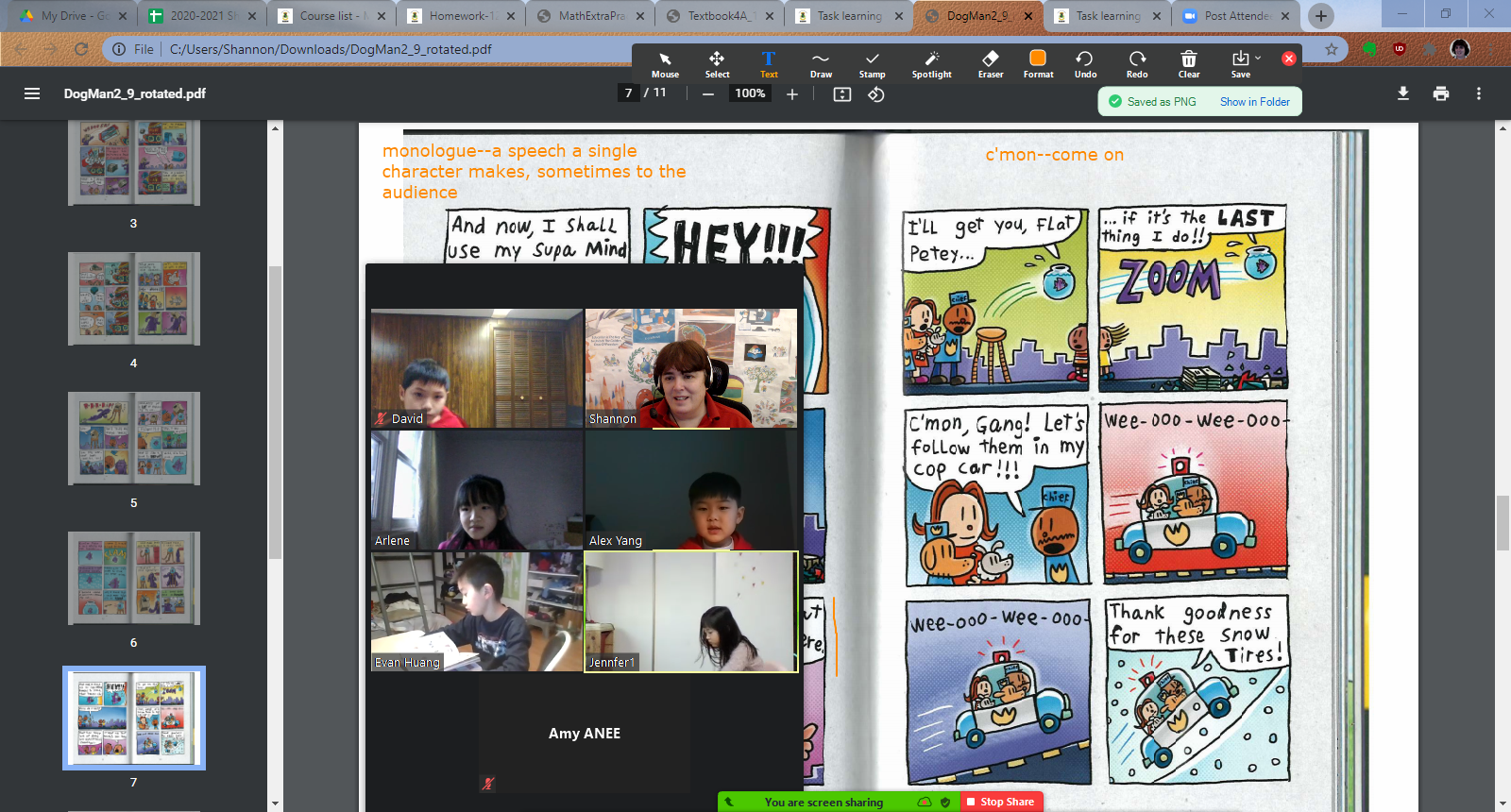Click the address bar file URL
Screen dimensions: 1511x812
331,49
